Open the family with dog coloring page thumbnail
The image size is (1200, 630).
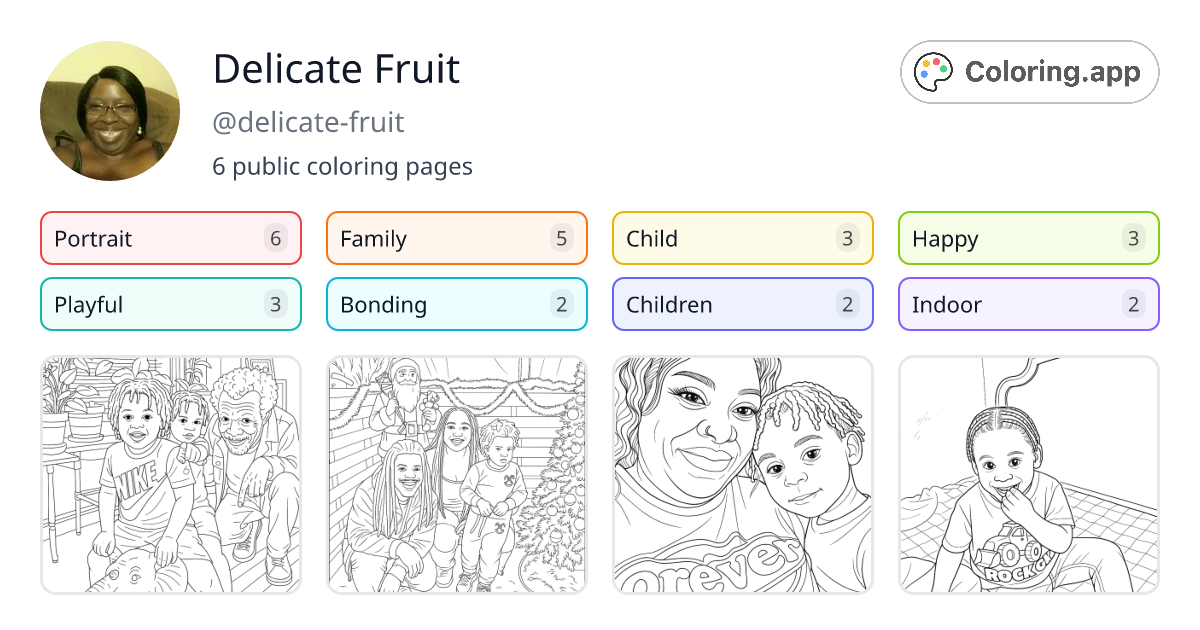point(170,474)
